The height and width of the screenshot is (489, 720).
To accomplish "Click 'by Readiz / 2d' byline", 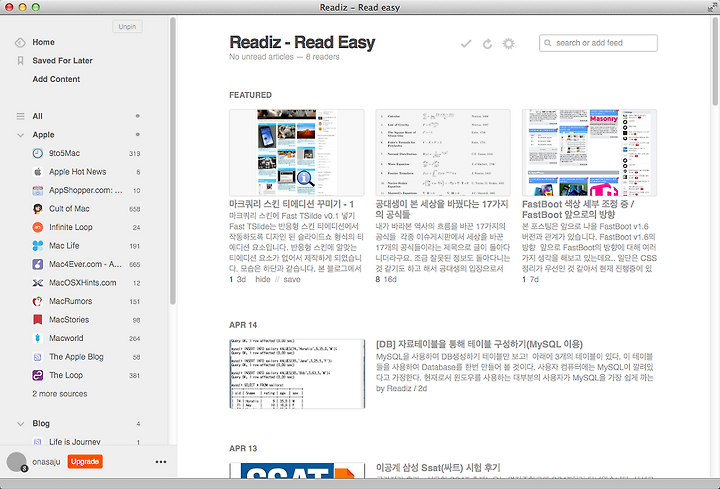I will tap(401, 388).
